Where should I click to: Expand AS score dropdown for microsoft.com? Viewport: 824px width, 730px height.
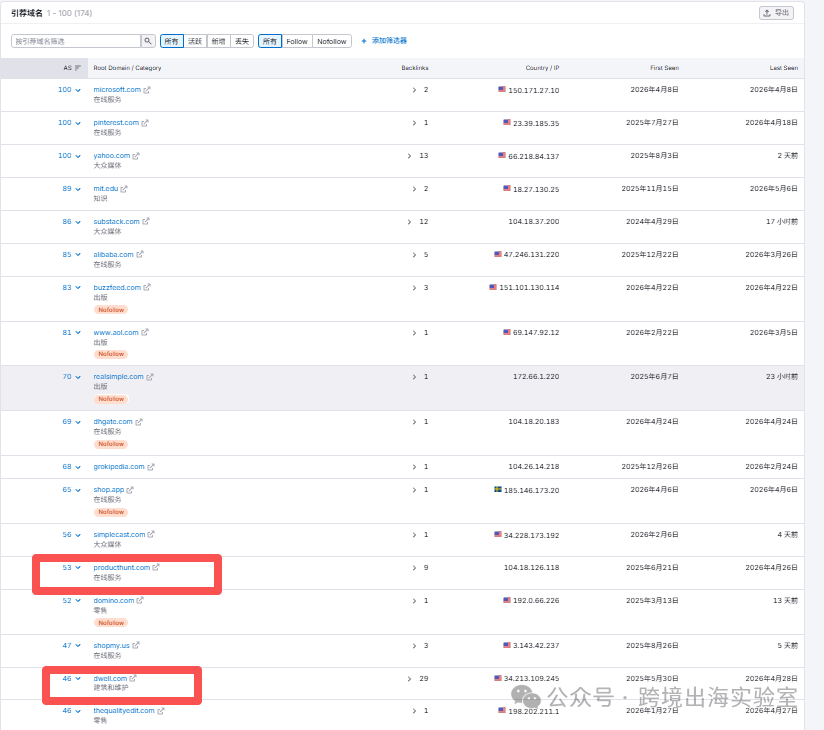point(78,90)
